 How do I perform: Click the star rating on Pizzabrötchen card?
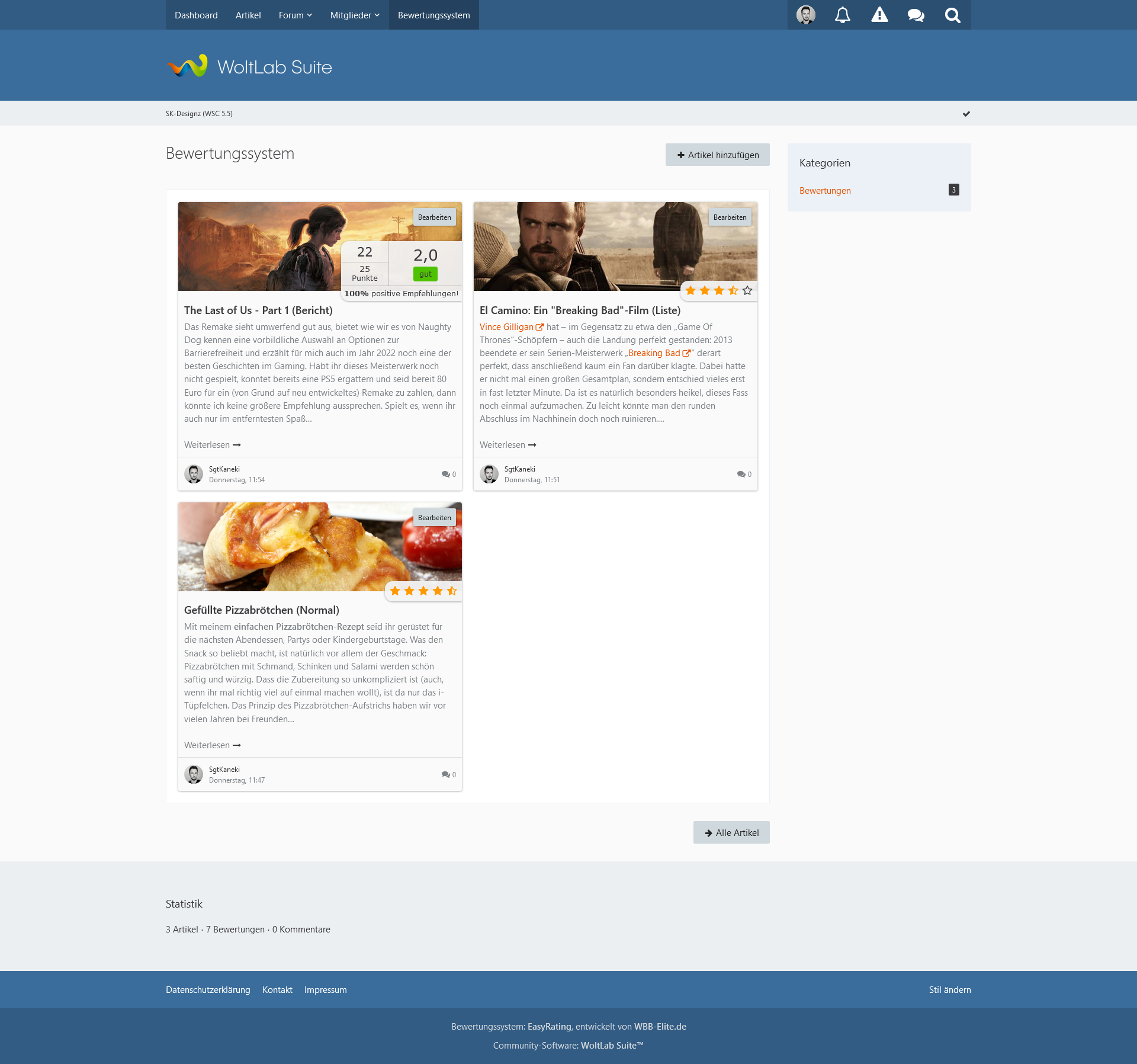[x=423, y=591]
